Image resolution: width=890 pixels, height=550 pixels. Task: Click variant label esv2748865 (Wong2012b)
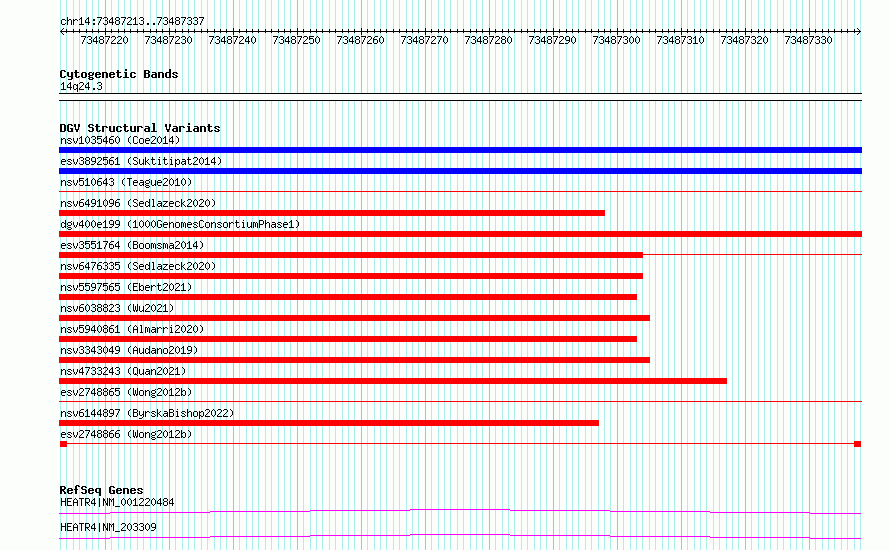pyautogui.click(x=126, y=392)
